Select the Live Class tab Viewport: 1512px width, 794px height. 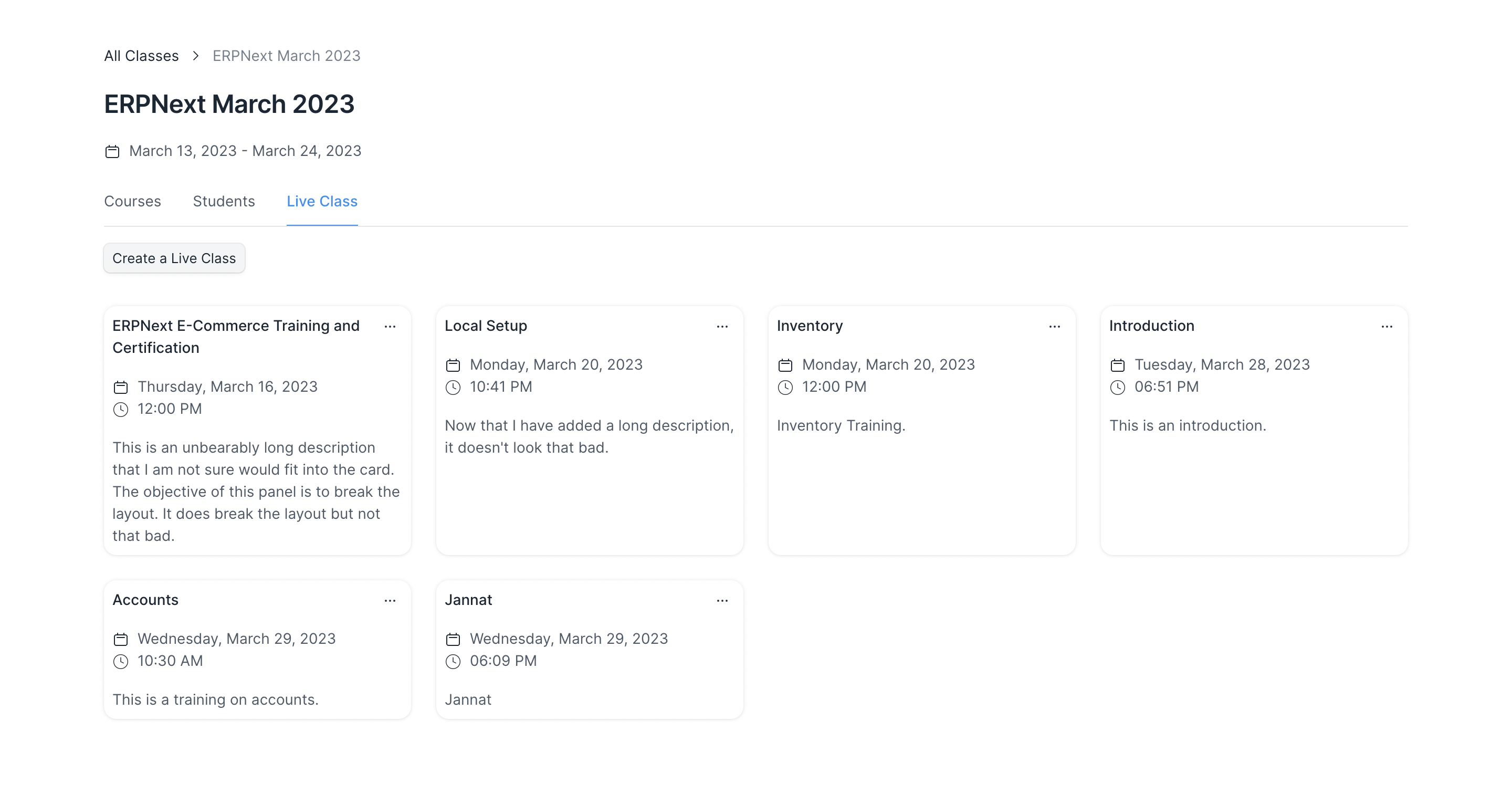(x=322, y=202)
